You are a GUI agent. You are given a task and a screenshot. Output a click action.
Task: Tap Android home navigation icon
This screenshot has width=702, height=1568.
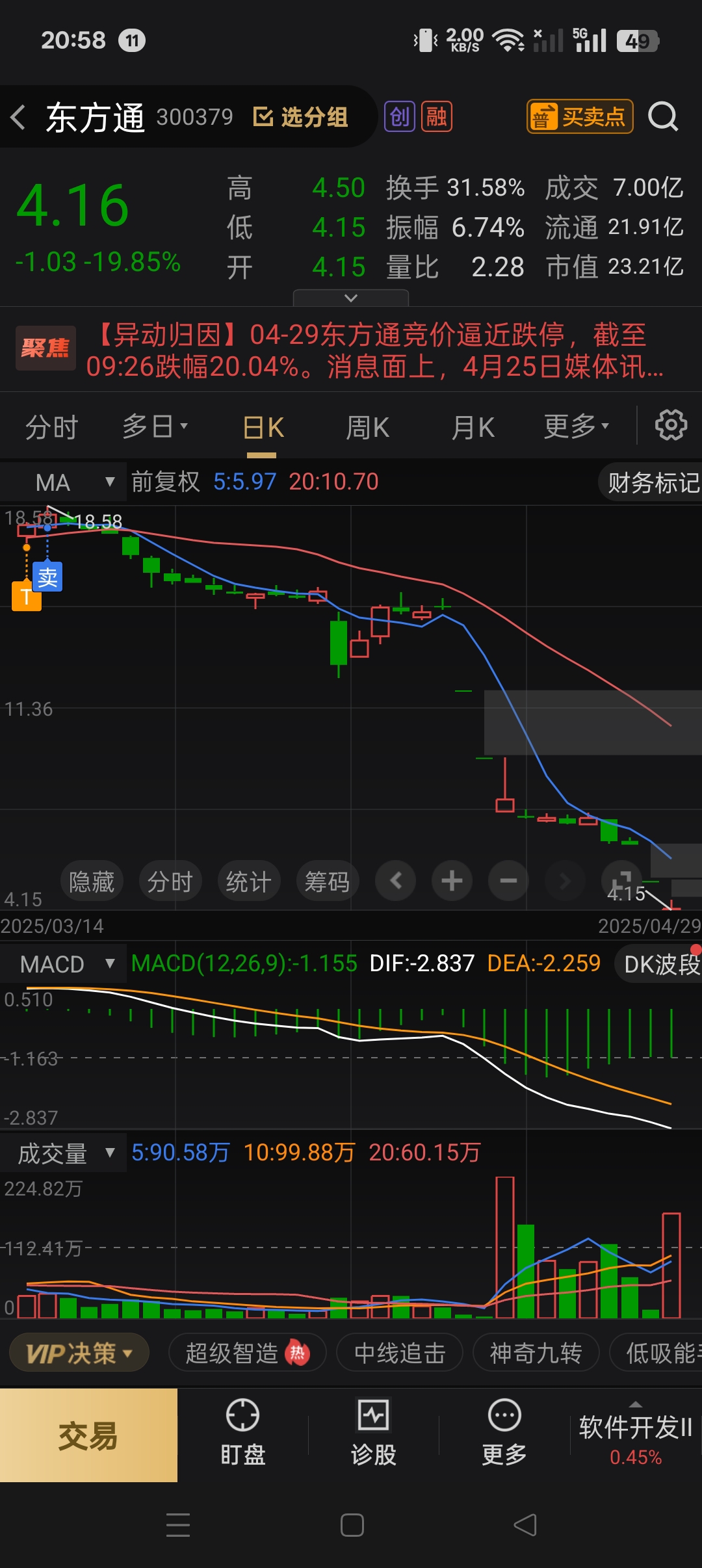click(x=352, y=1525)
